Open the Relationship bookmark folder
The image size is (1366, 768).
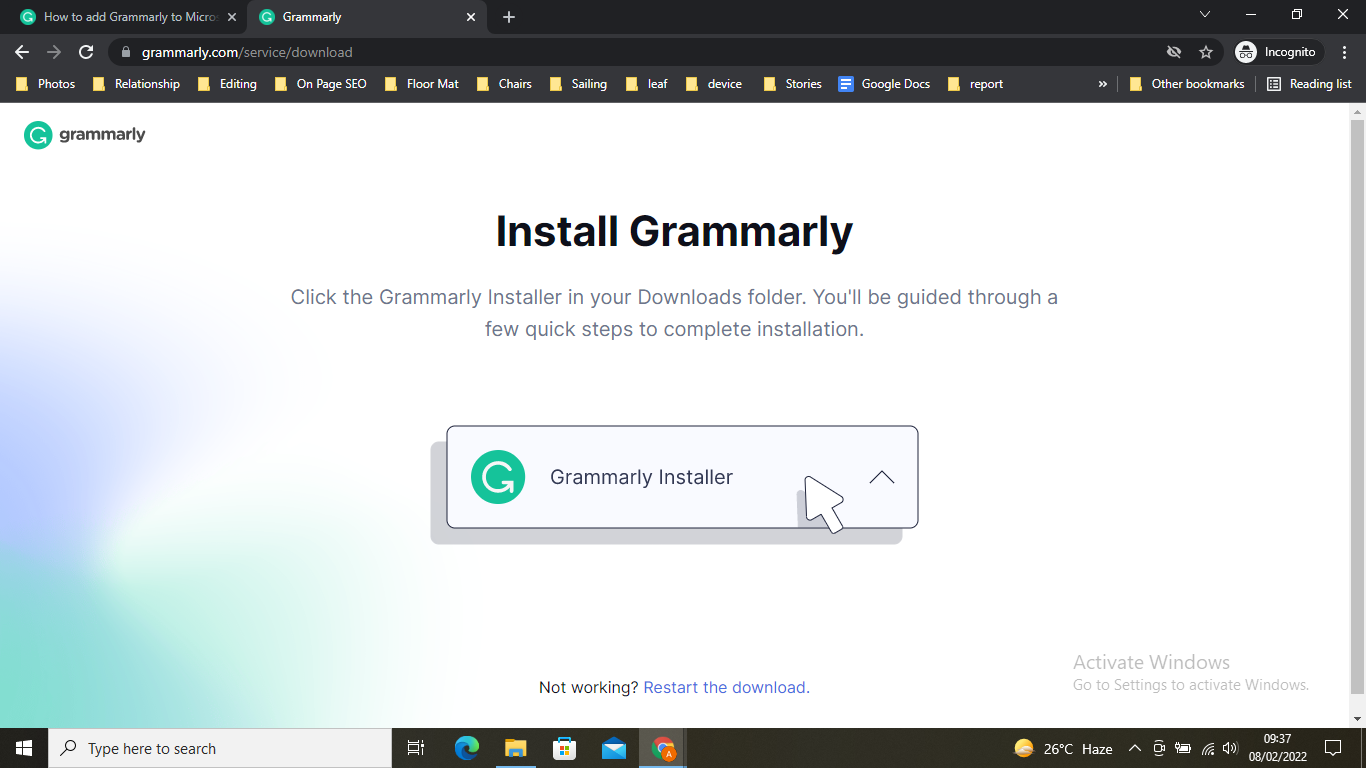pos(137,84)
